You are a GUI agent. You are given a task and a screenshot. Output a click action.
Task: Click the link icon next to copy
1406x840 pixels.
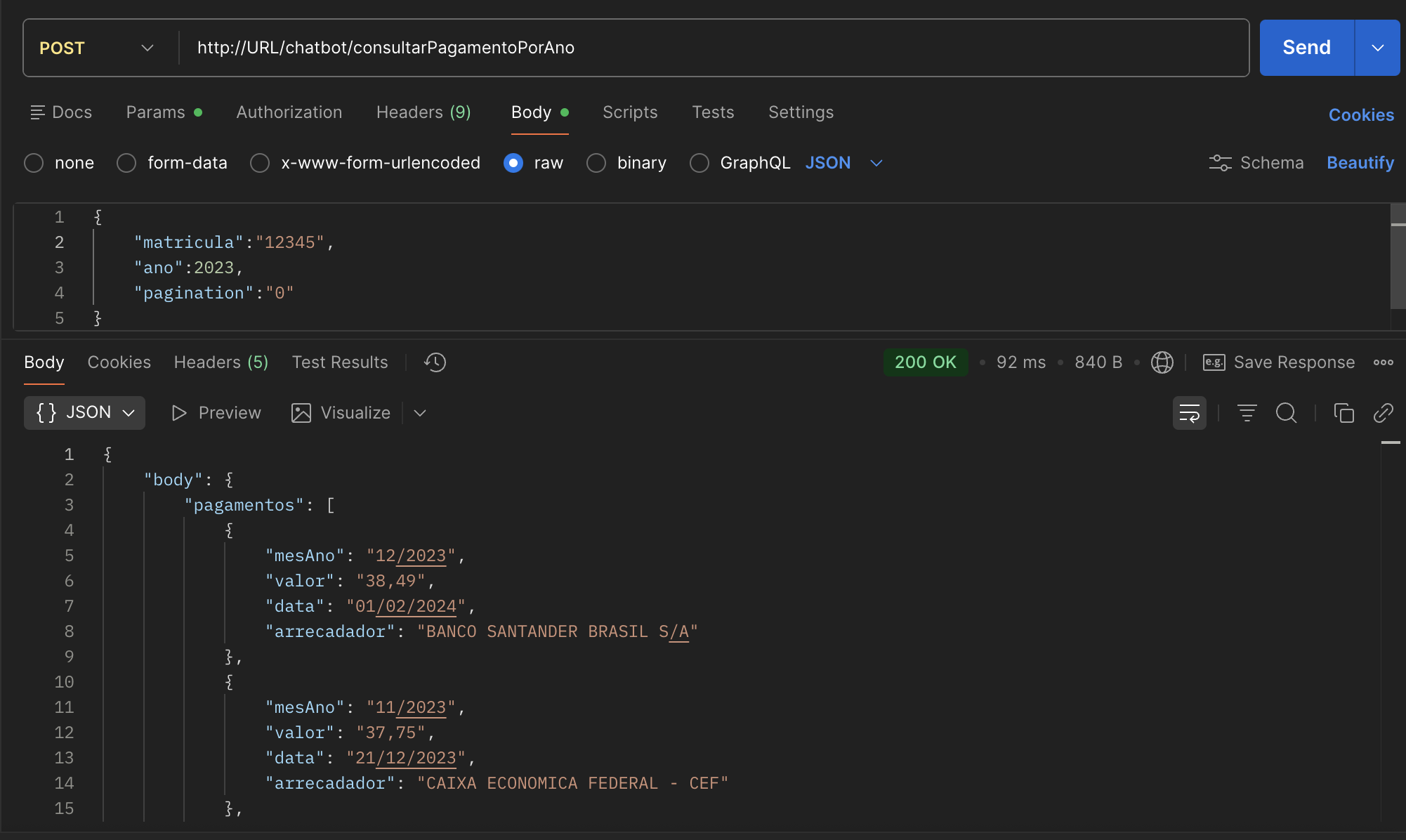pos(1384,413)
